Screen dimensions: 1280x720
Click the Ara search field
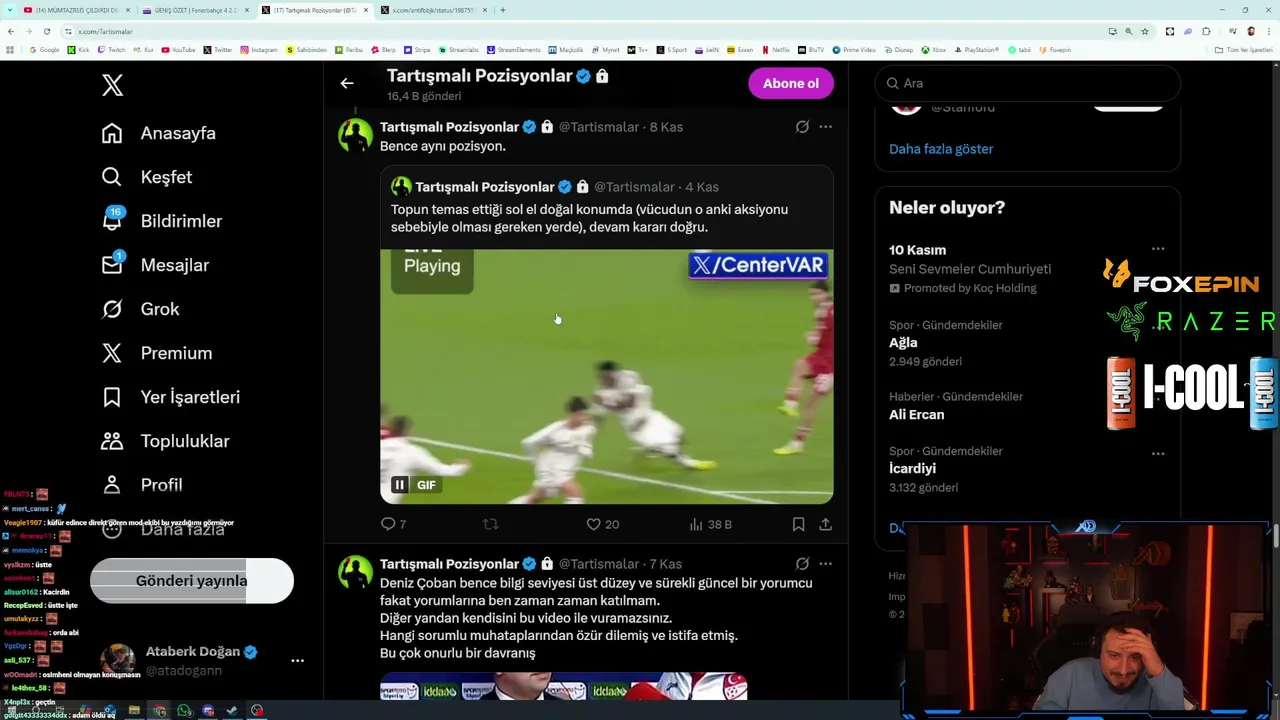point(1027,83)
